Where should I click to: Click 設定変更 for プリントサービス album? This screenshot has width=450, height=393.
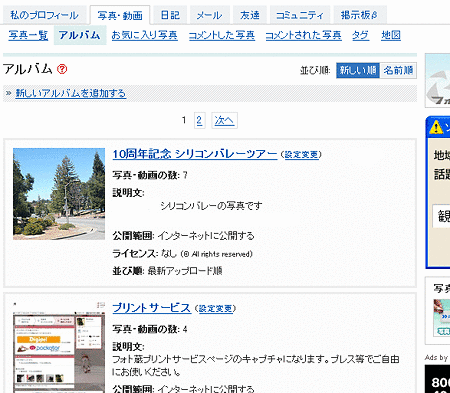(216, 309)
